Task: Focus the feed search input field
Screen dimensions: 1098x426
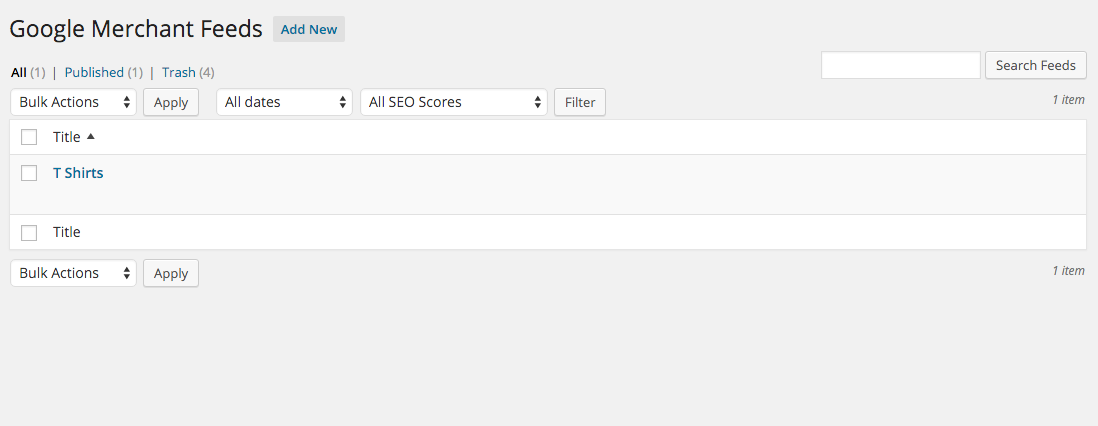Action: coord(901,65)
